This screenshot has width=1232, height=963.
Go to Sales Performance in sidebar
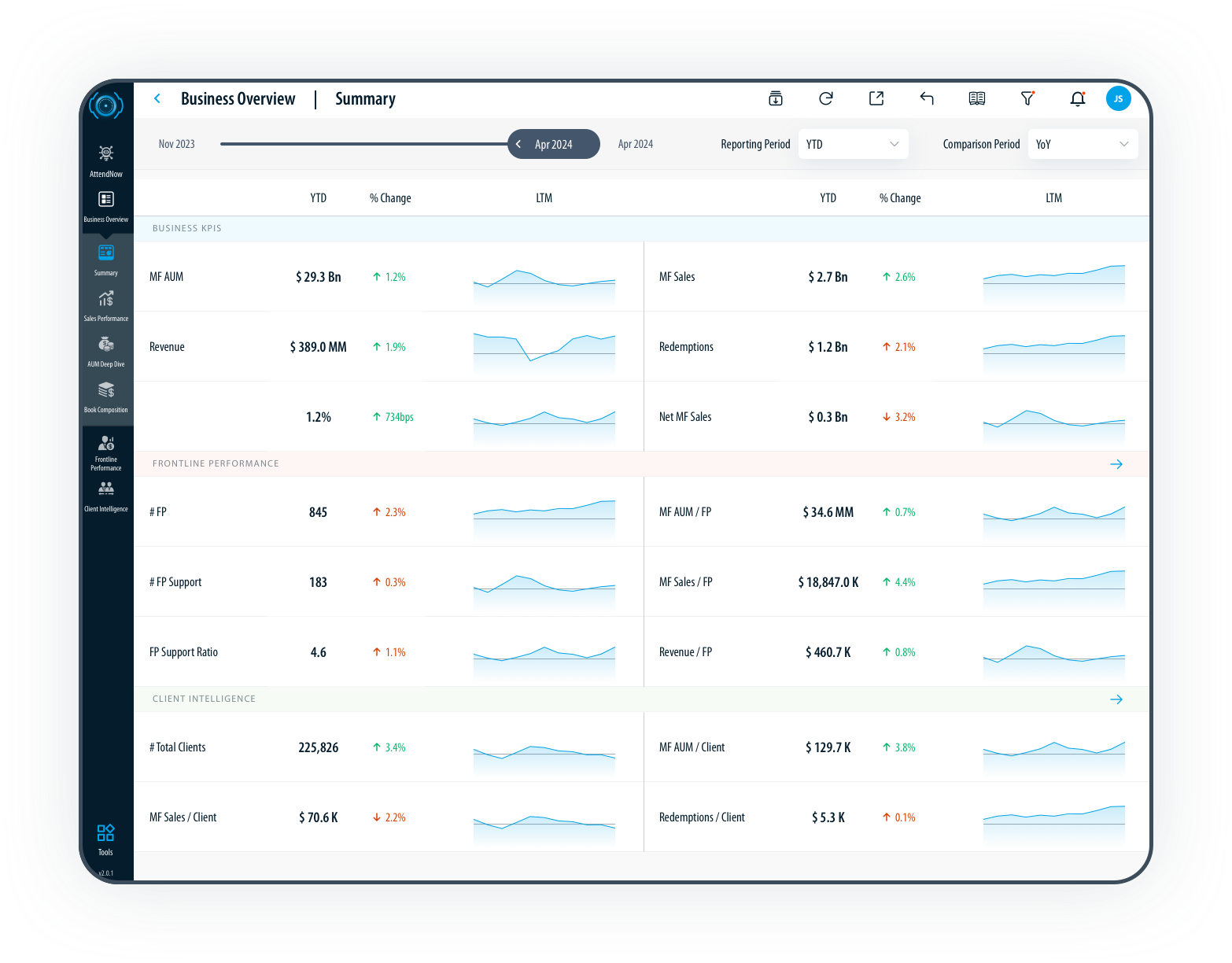coord(106,304)
